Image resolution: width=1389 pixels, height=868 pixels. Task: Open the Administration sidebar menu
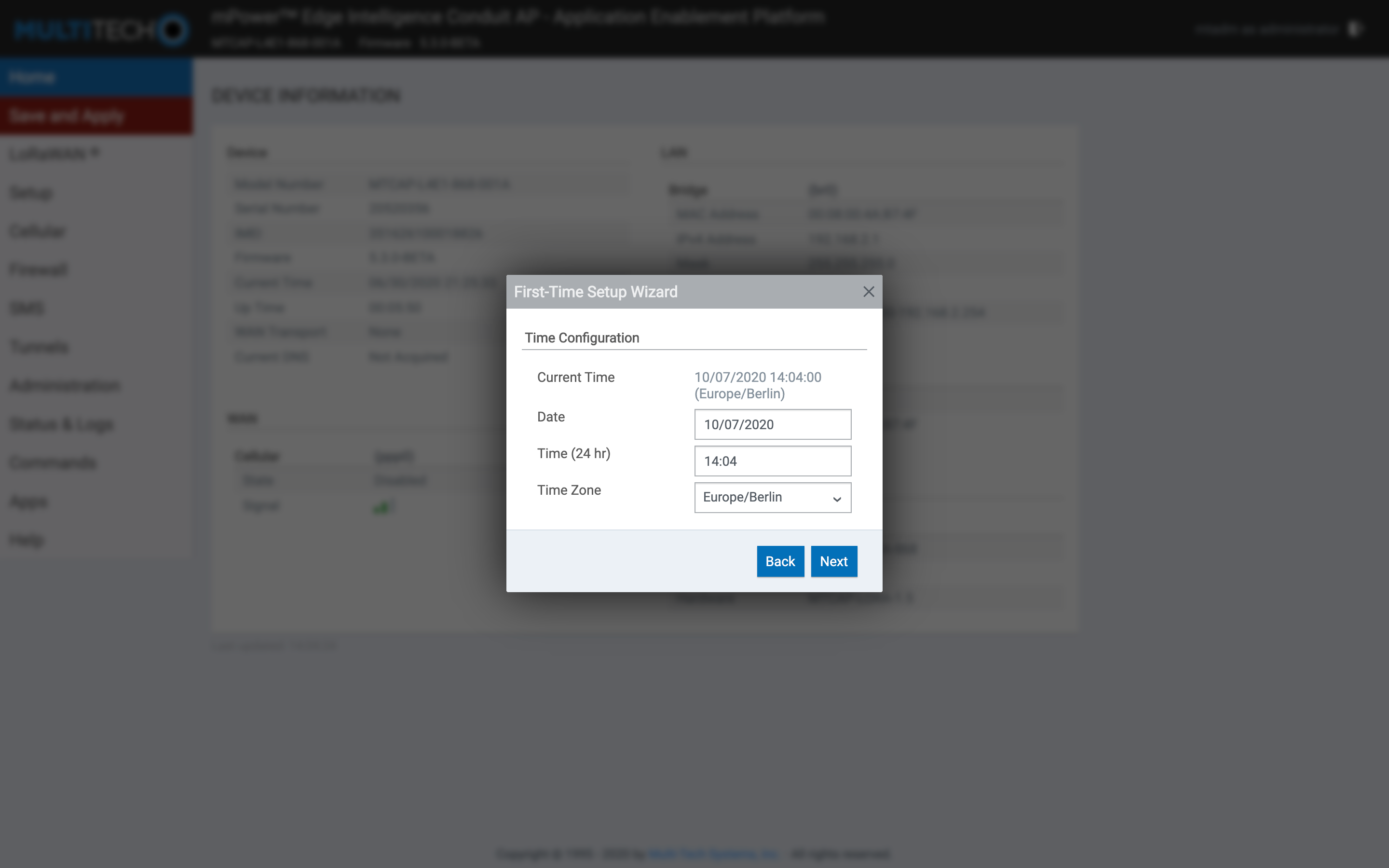tap(65, 385)
